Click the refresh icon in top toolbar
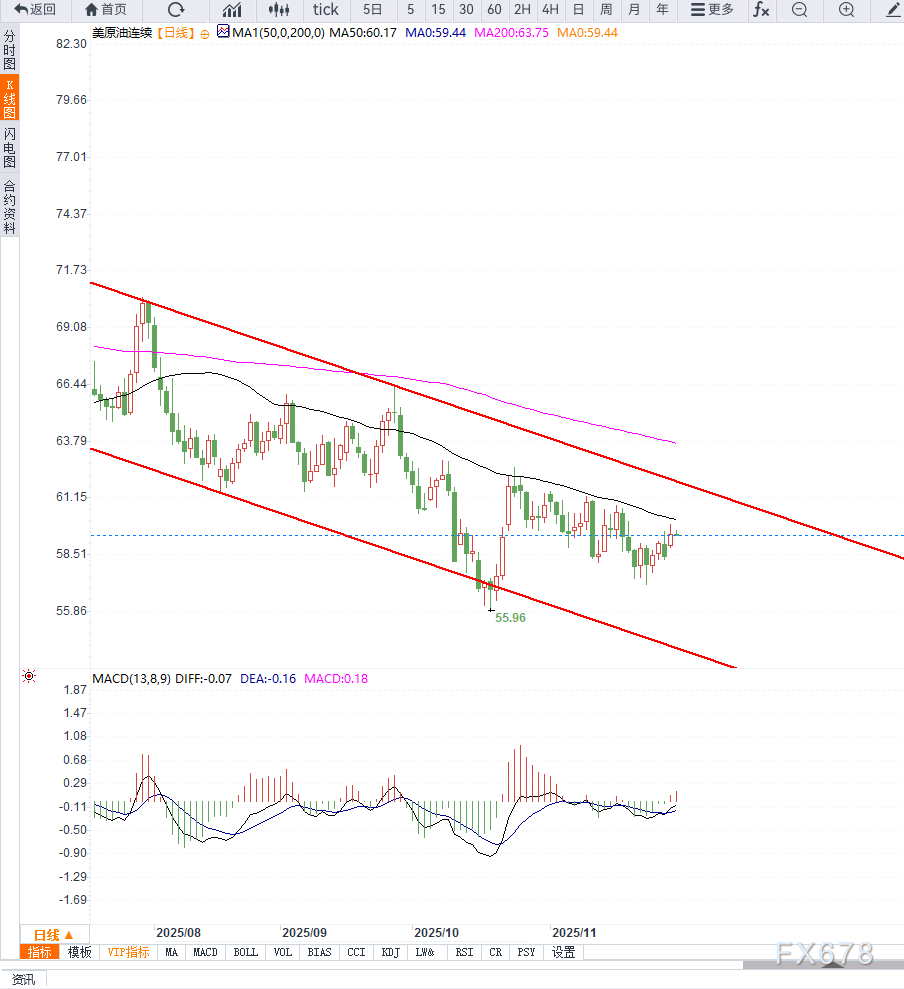904x989 pixels. [x=176, y=10]
